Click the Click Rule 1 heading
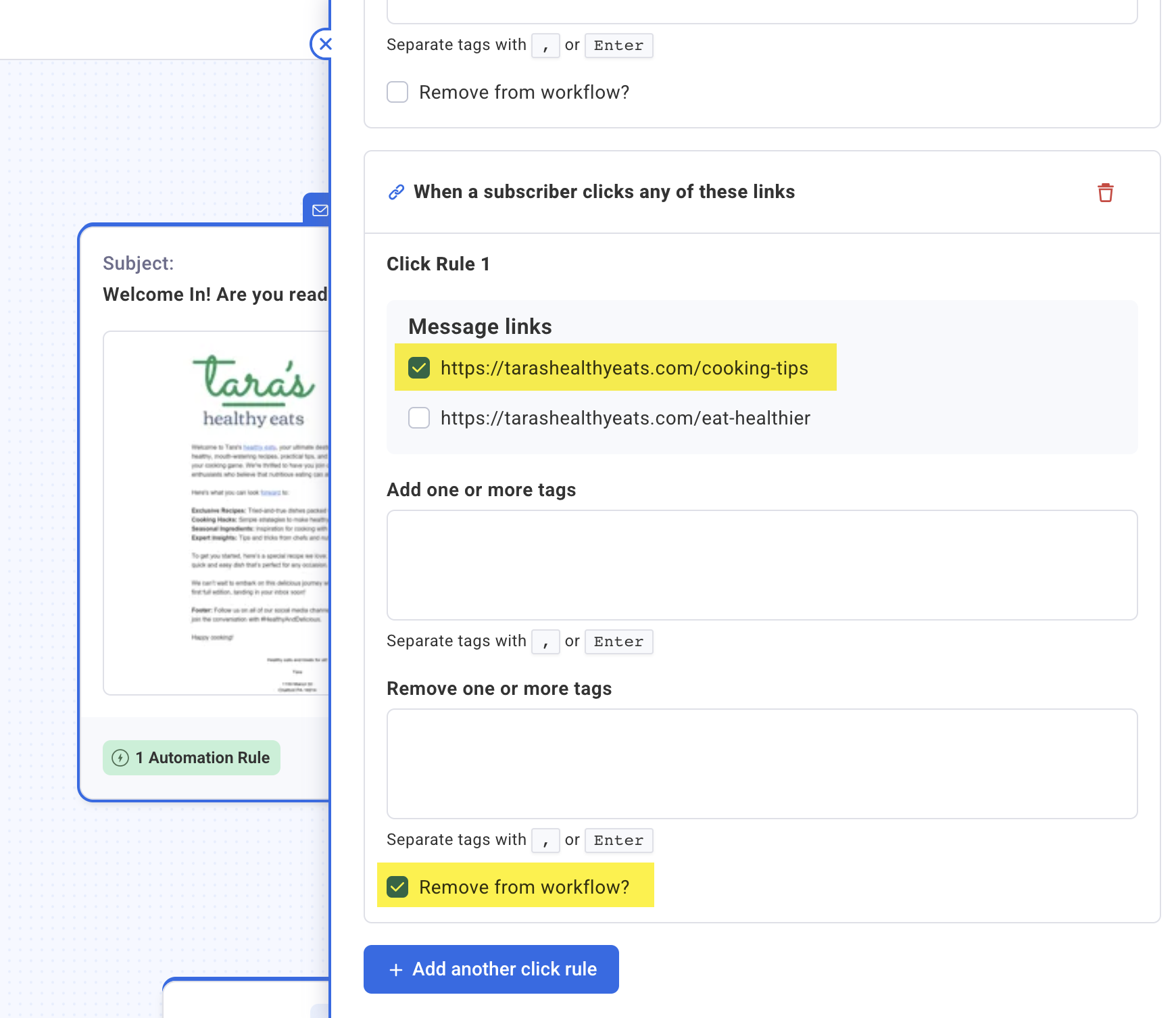This screenshot has width=1176, height=1018. (x=438, y=264)
